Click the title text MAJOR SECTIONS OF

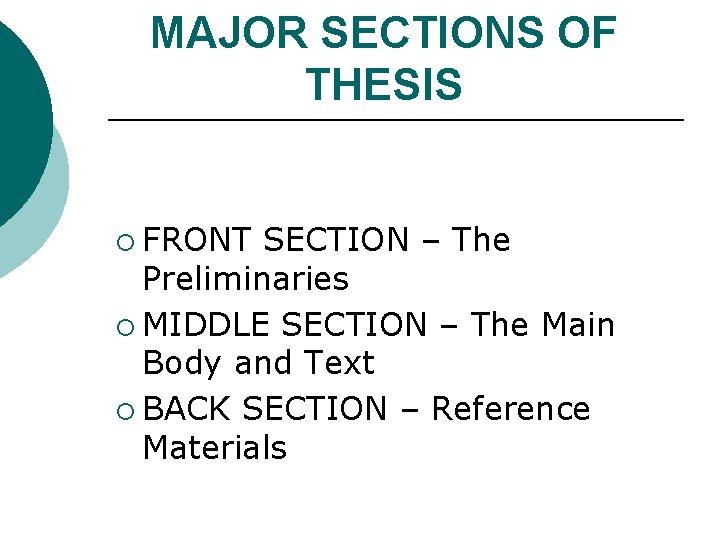(384, 32)
